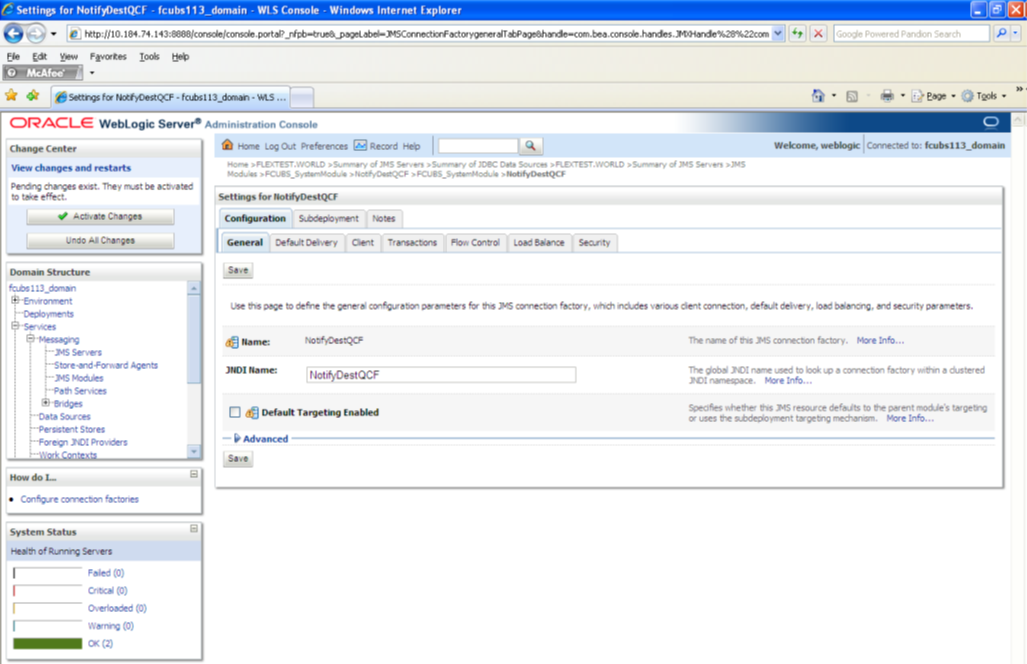
Task: Click the console Home house icon
Action: pos(227,145)
